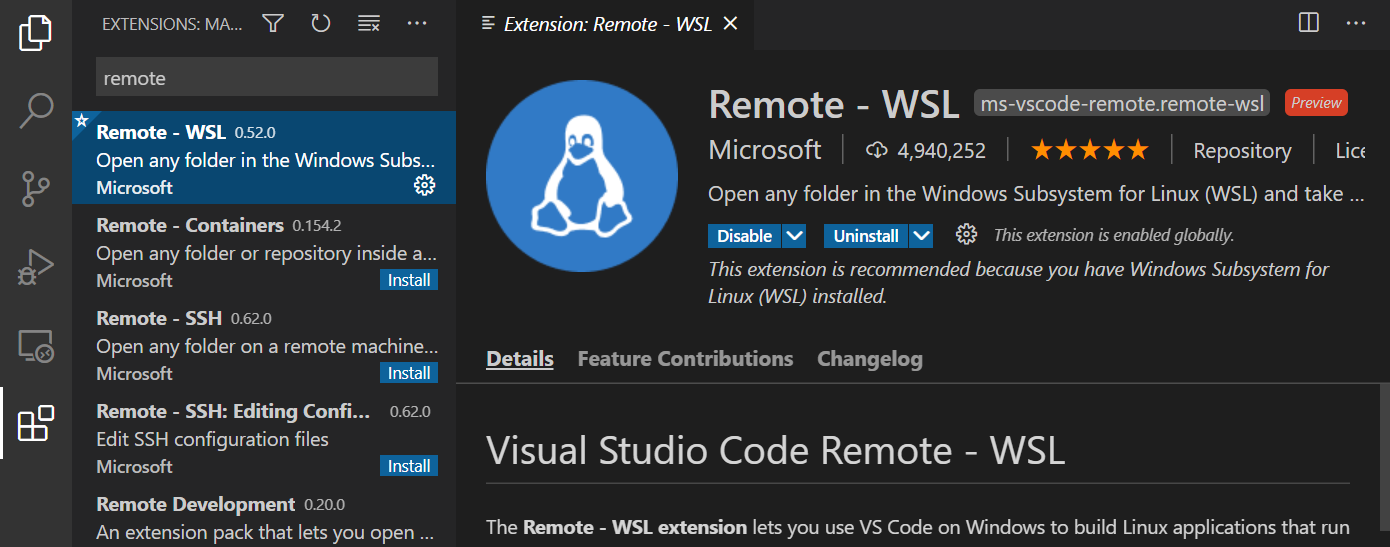Viewport: 1390px width, 547px height.
Task: Click the extension search field containing remote
Action: tap(267, 77)
